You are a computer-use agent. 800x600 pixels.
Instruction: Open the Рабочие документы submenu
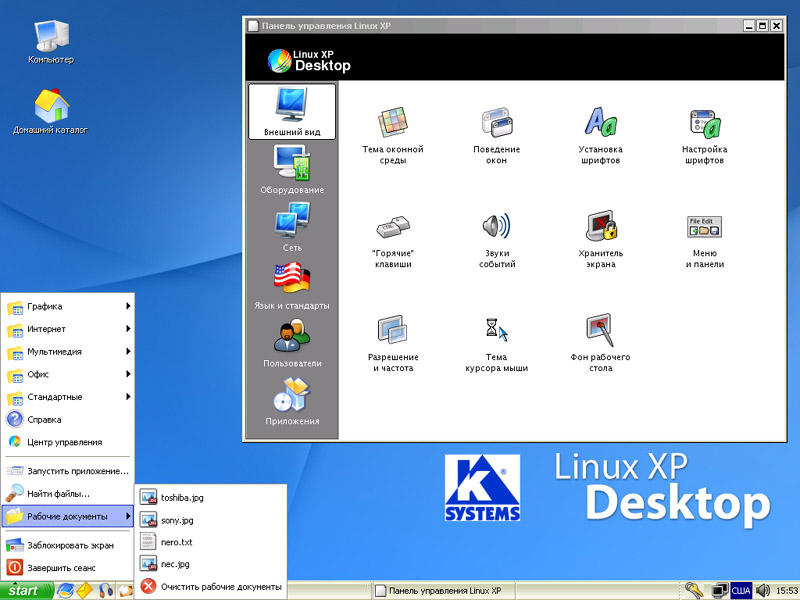pyautogui.click(x=68, y=516)
